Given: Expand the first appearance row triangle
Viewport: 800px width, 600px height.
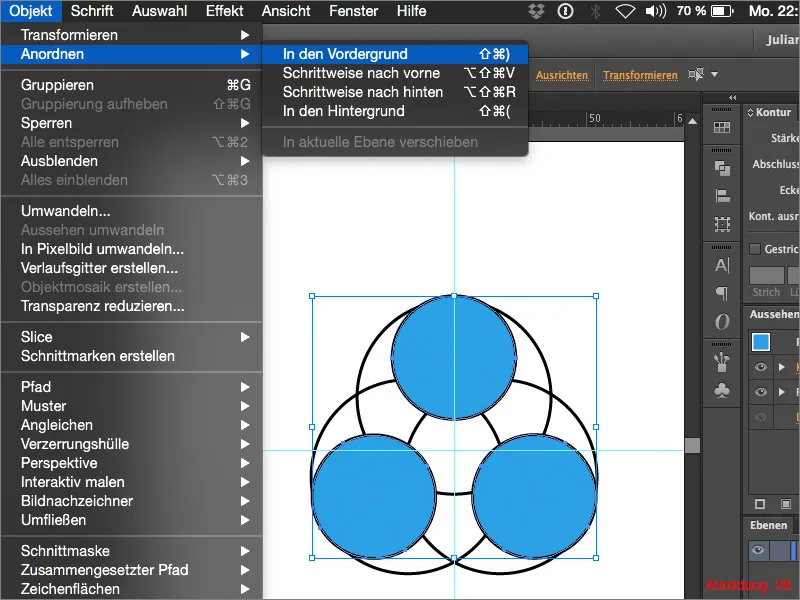Looking at the screenshot, I should [x=781, y=367].
